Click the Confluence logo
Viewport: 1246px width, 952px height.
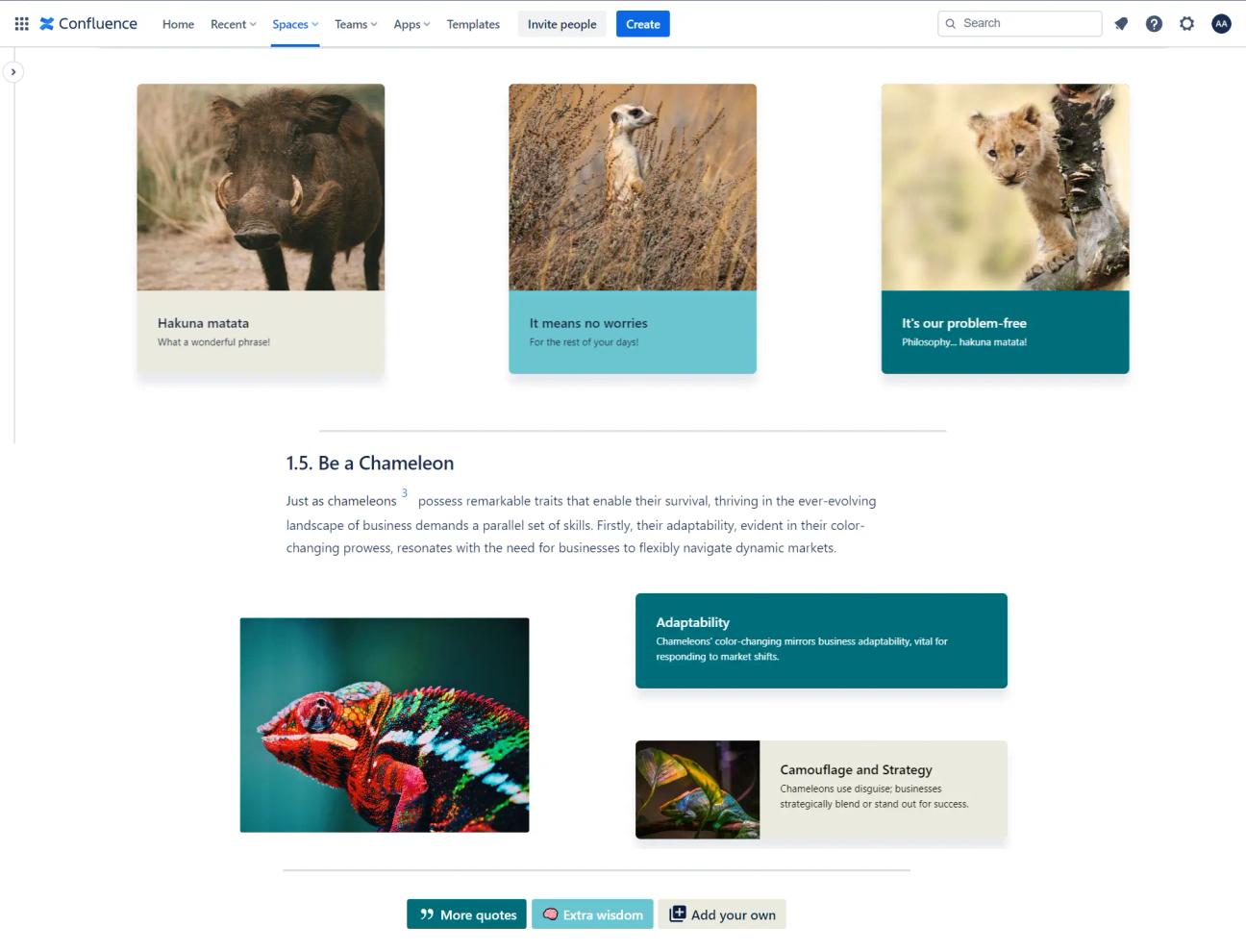(88, 24)
